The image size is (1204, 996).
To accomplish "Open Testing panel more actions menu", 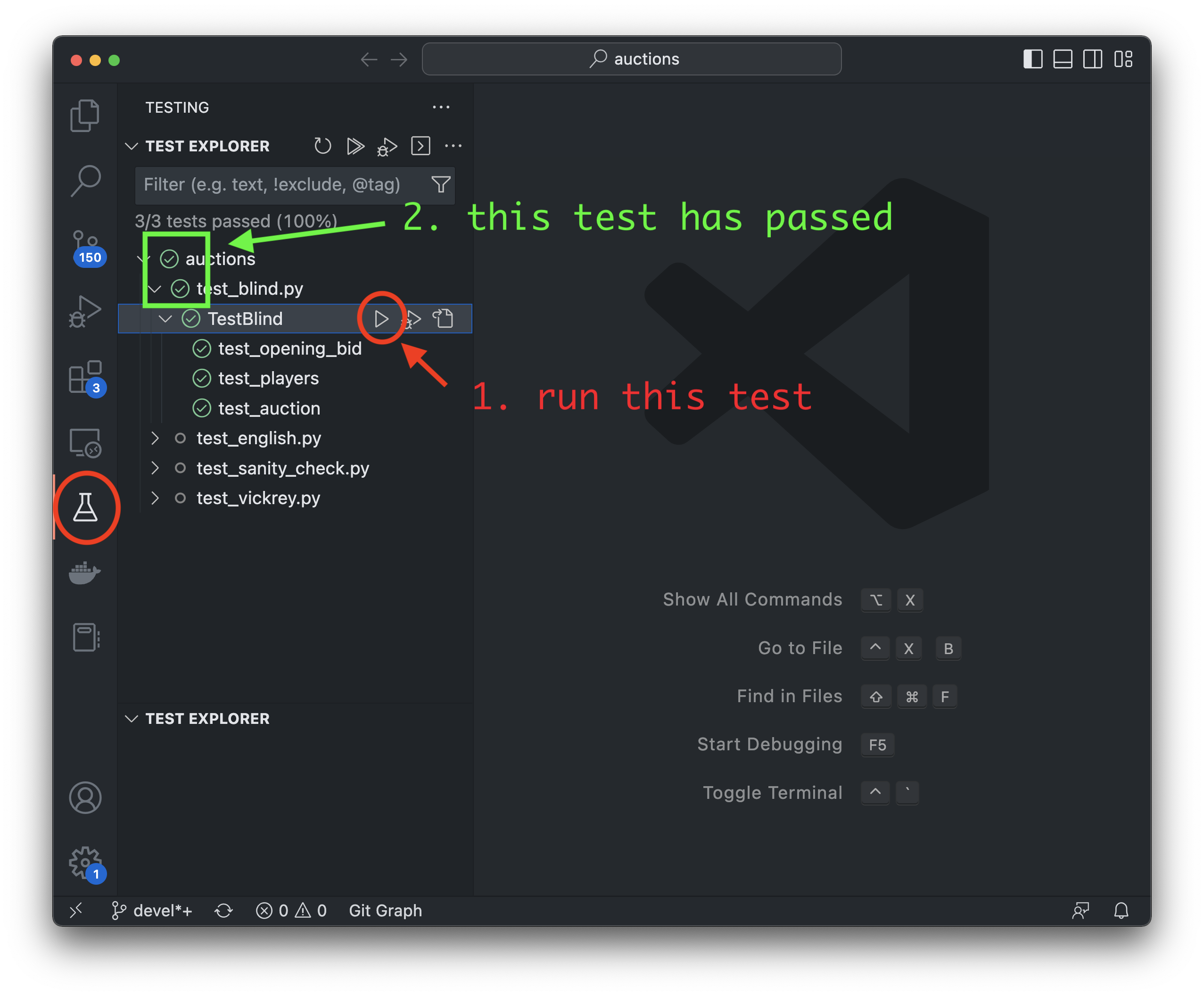I will point(440,107).
